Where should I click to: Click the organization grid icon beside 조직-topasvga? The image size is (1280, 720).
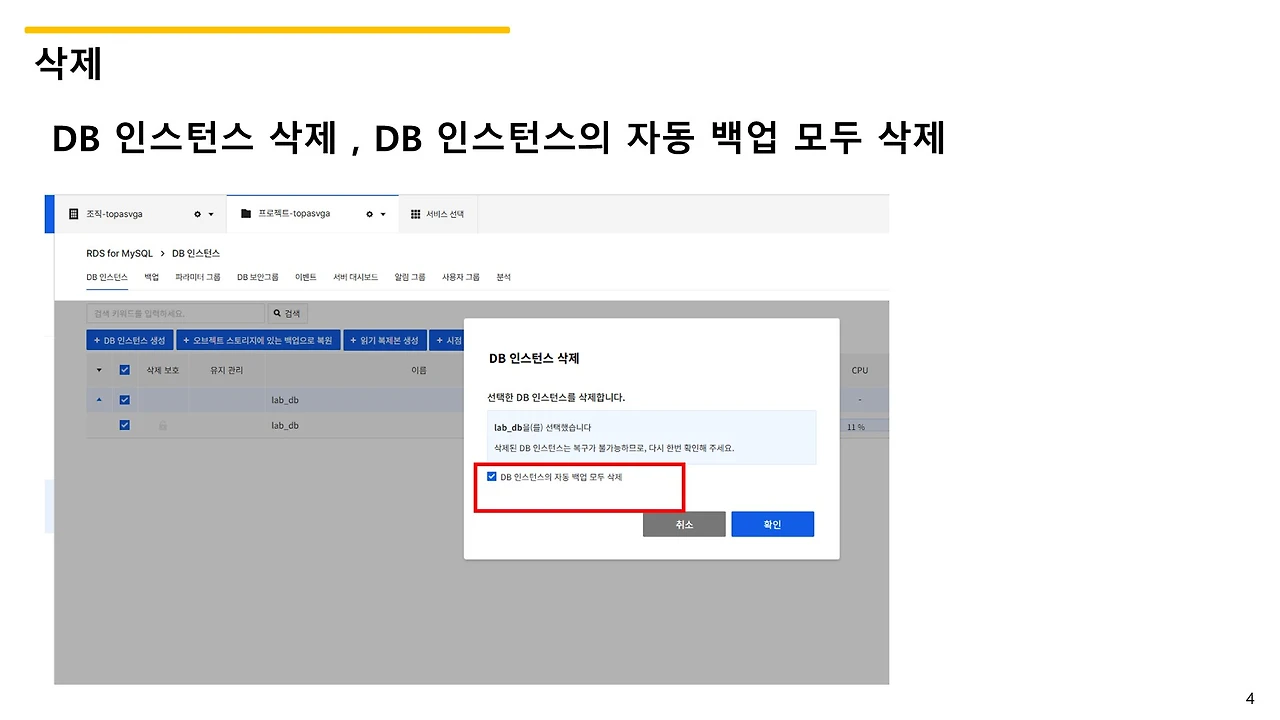74,213
